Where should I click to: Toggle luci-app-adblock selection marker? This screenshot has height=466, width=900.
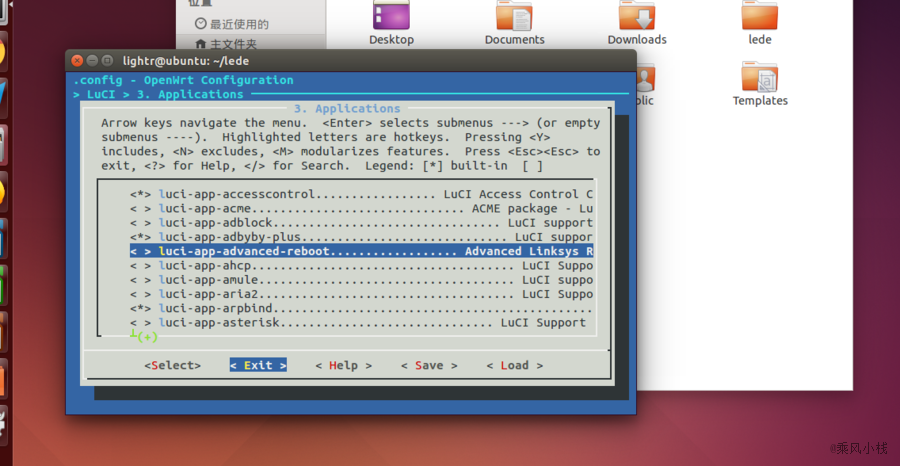[x=141, y=223]
